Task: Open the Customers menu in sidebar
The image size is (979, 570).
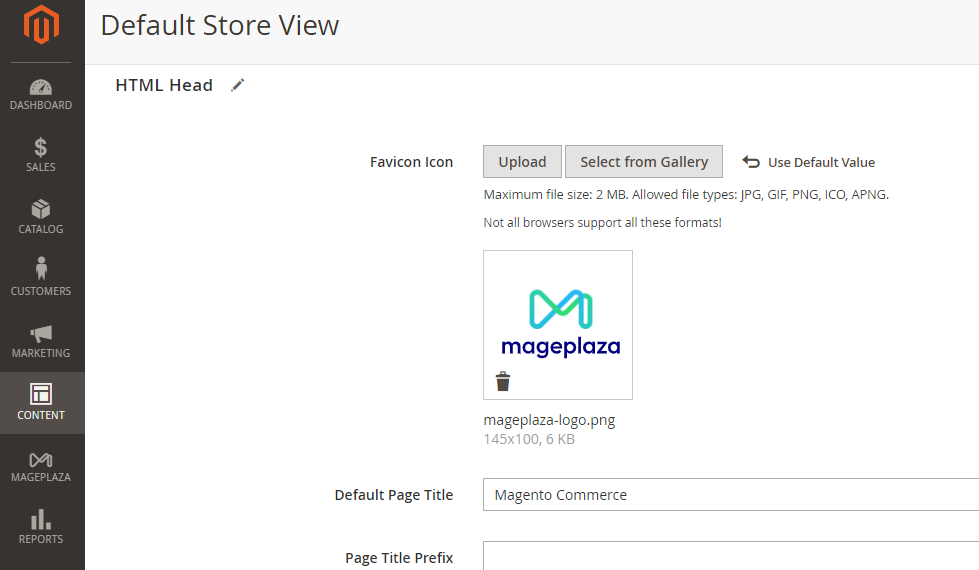Action: tap(41, 278)
